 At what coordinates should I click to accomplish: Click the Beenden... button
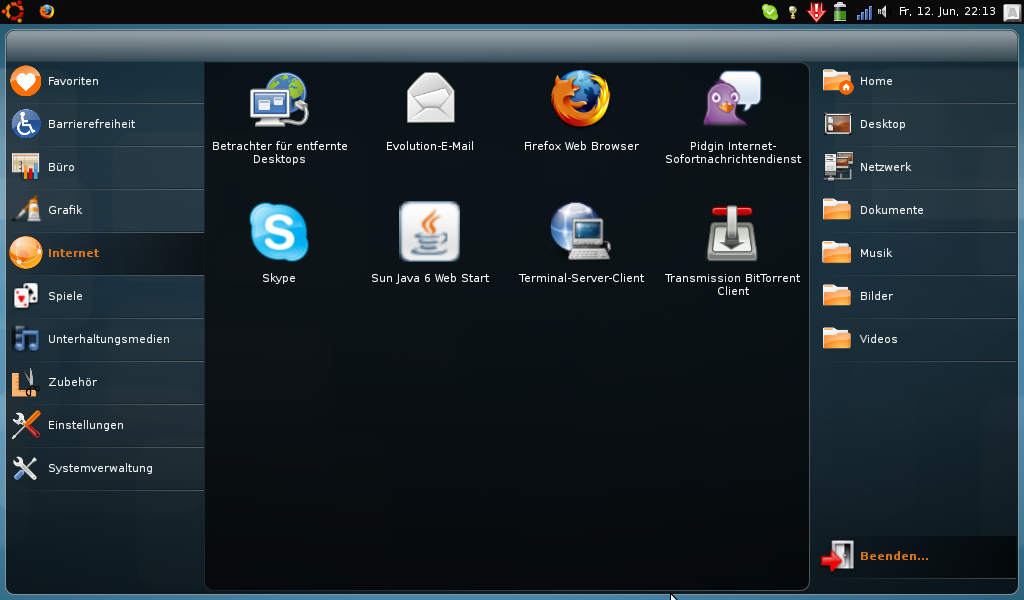point(893,556)
